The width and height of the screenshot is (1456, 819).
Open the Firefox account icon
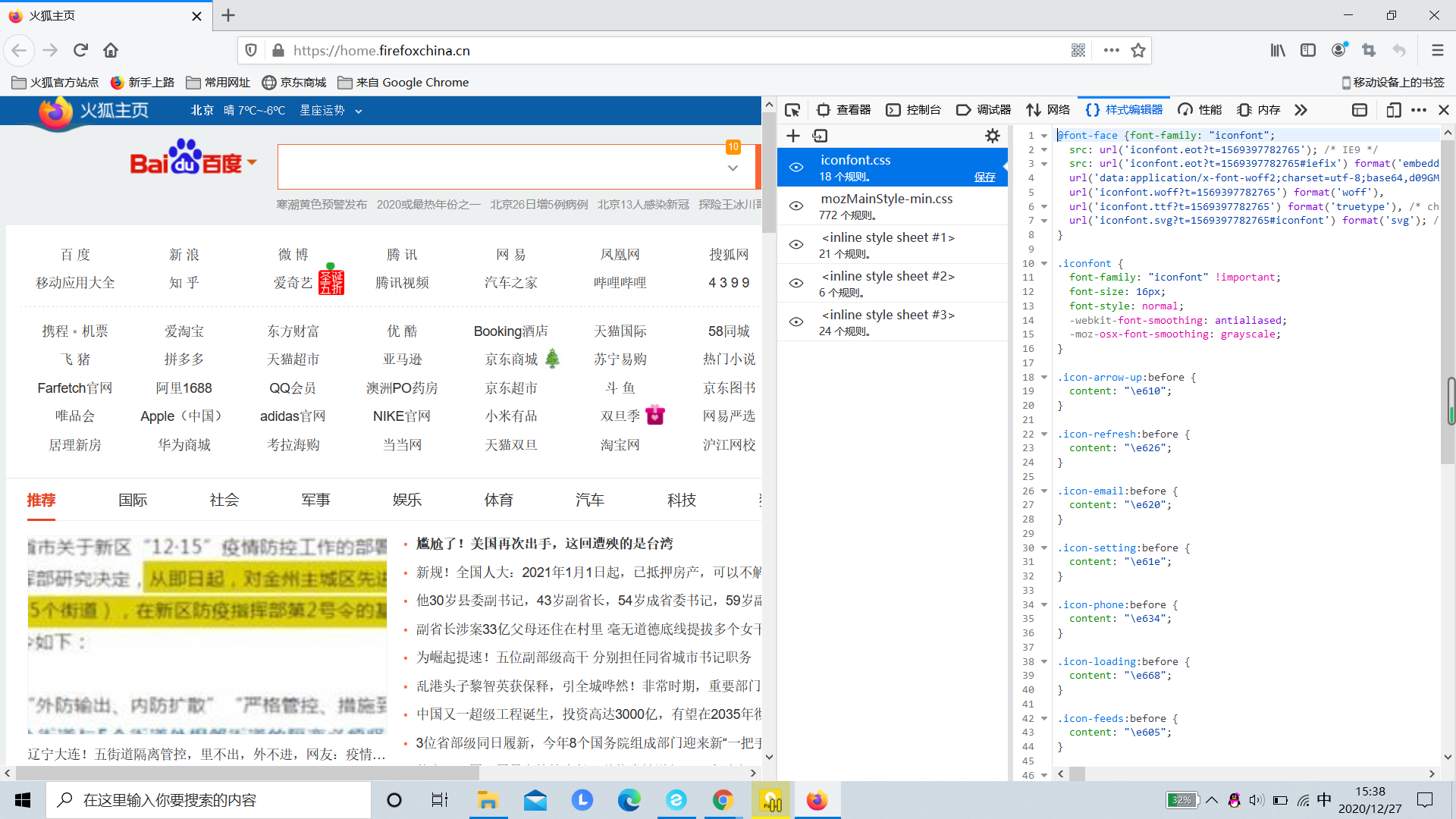(1339, 50)
